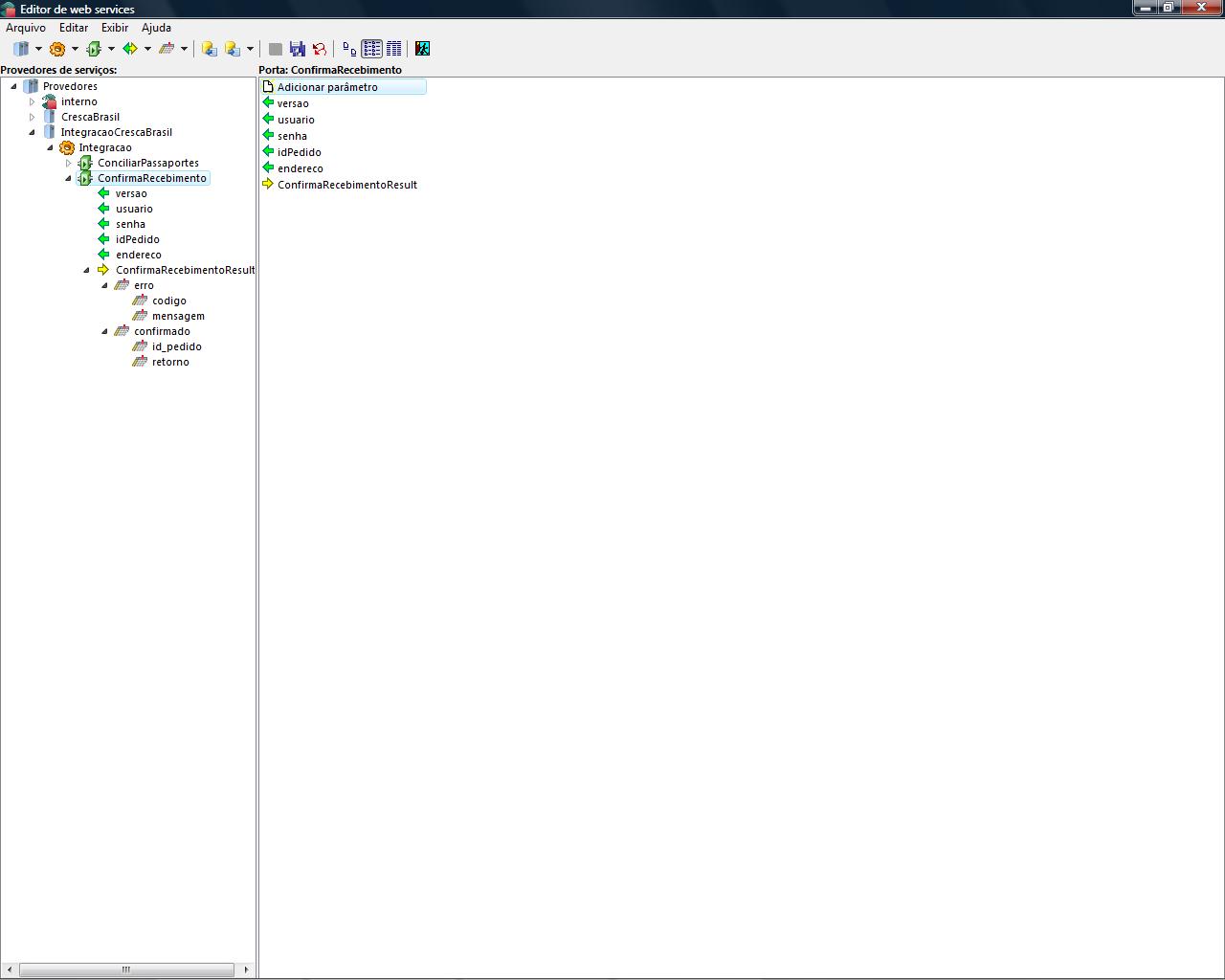This screenshot has height=980, width=1225.
Task: Toggle the list view button
Action: tap(371, 49)
